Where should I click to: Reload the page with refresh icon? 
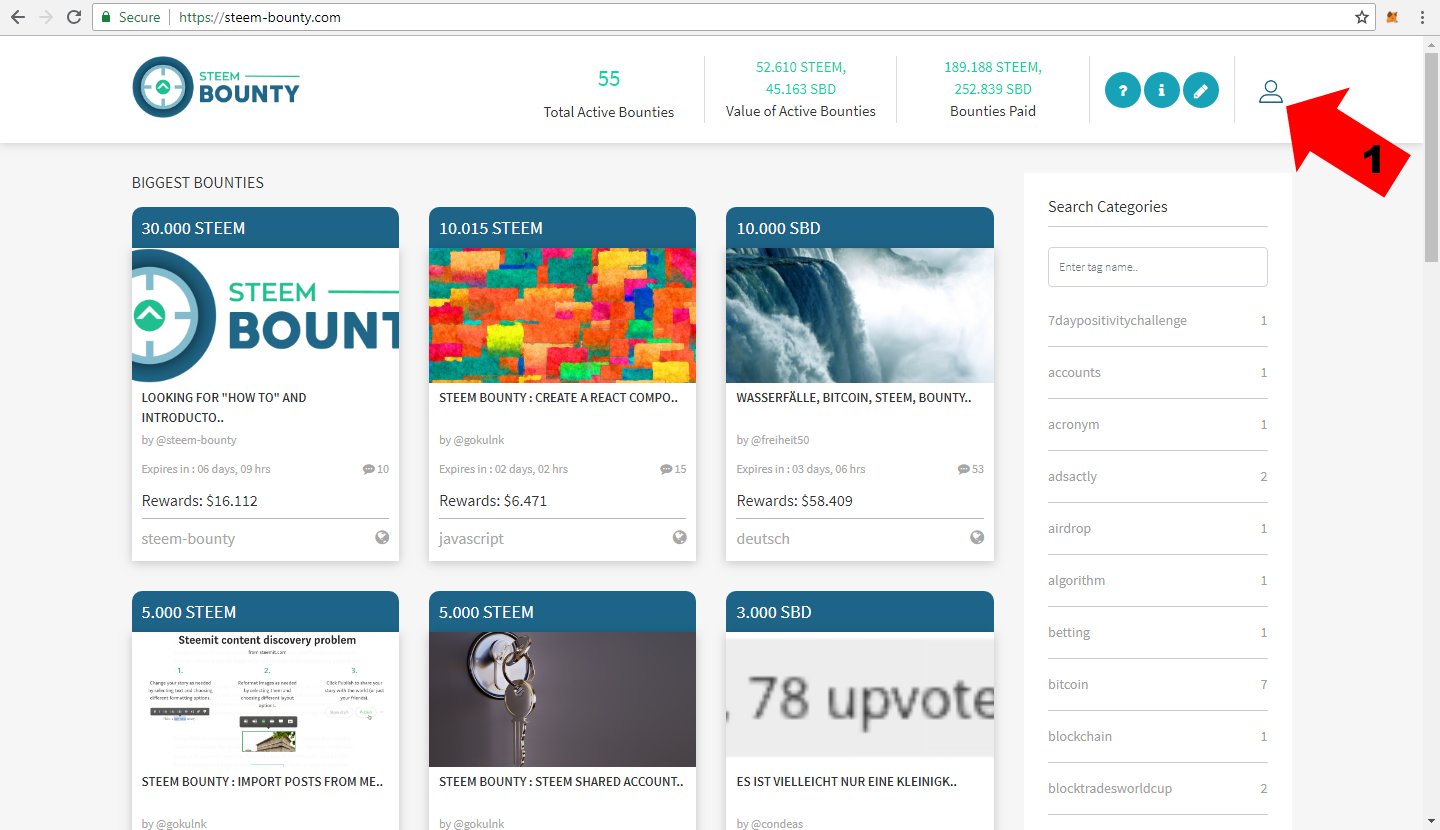74,17
